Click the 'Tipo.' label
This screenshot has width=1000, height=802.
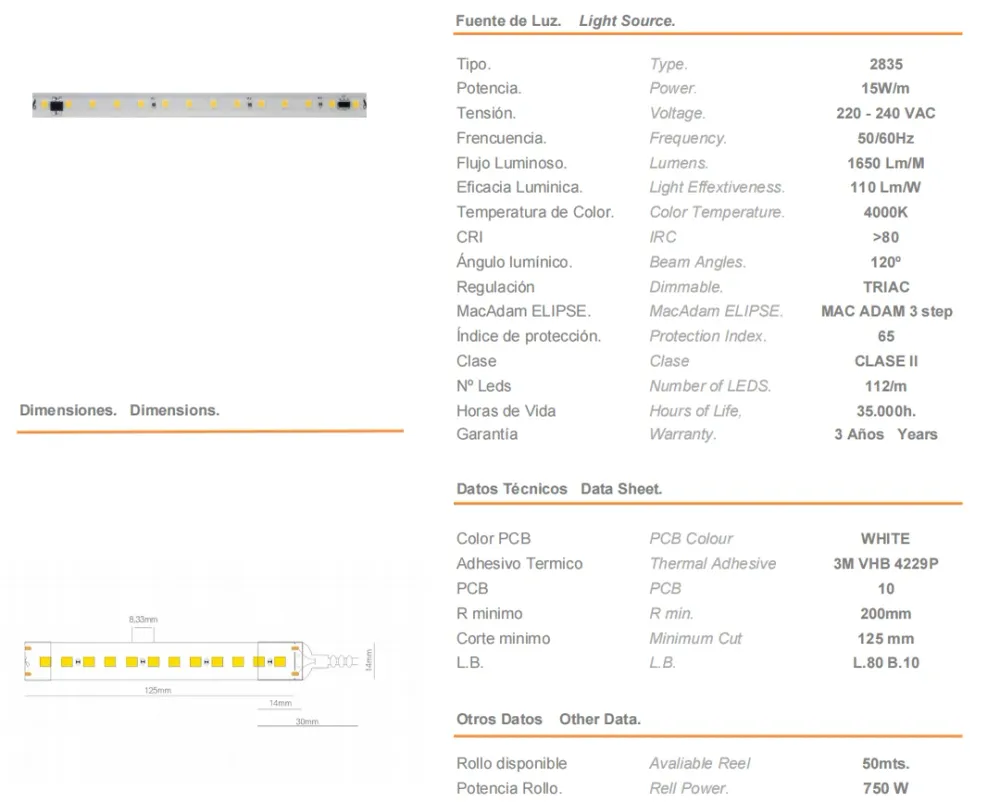tap(473, 64)
